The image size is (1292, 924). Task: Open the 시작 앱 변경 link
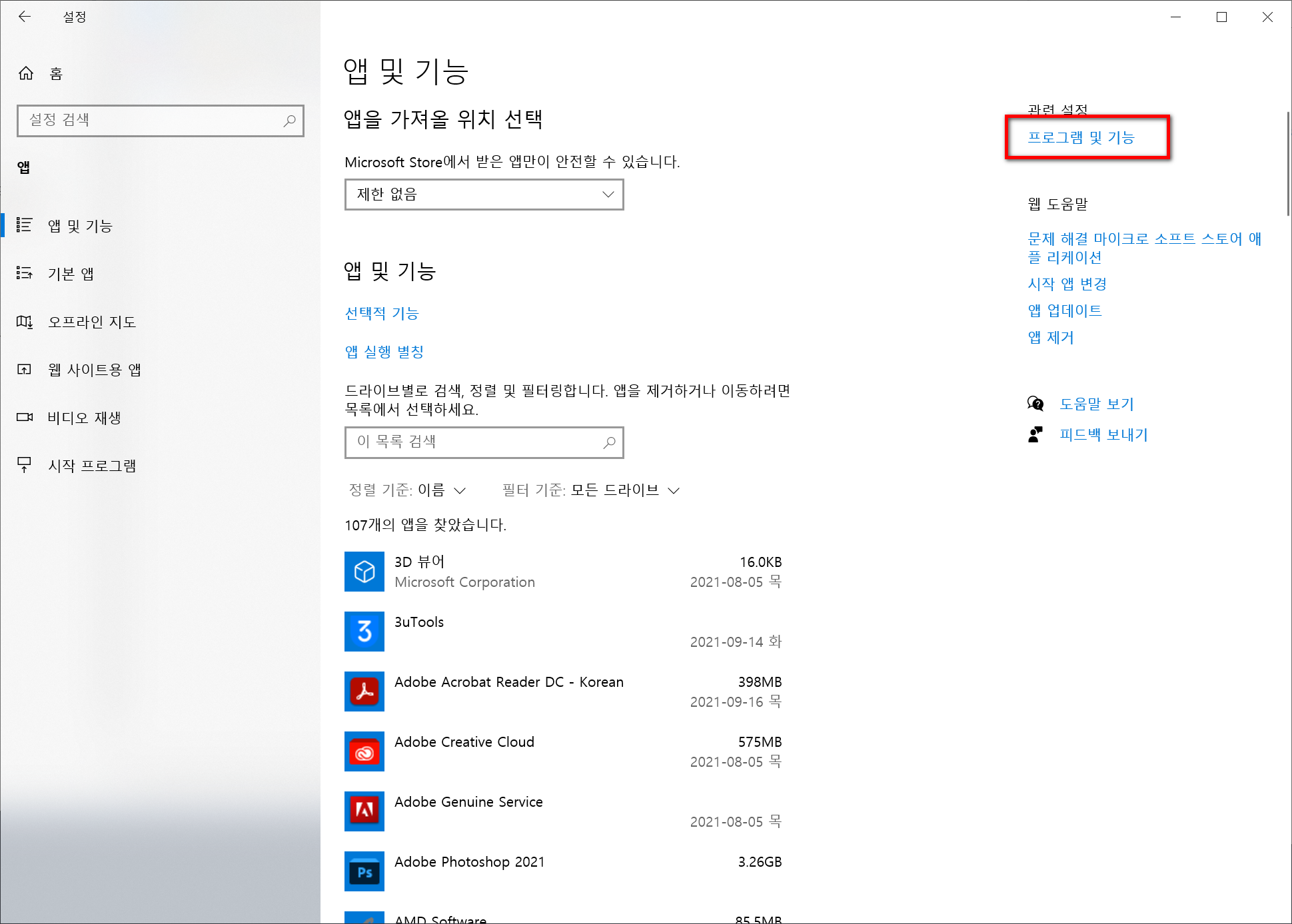pyautogui.click(x=1067, y=284)
